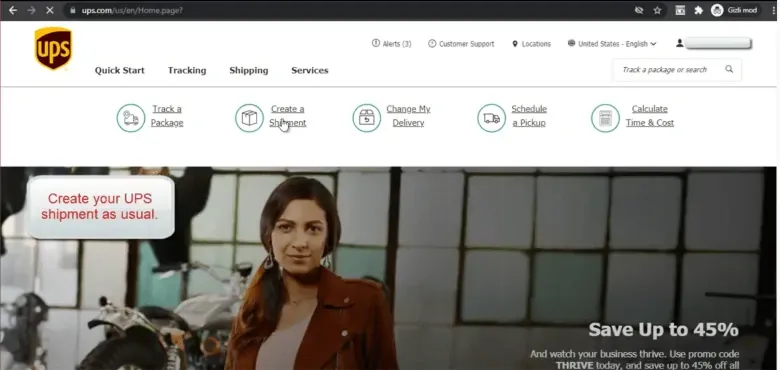This screenshot has width=780, height=370.
Task: Go back with browser back arrow
Action: coord(13,10)
